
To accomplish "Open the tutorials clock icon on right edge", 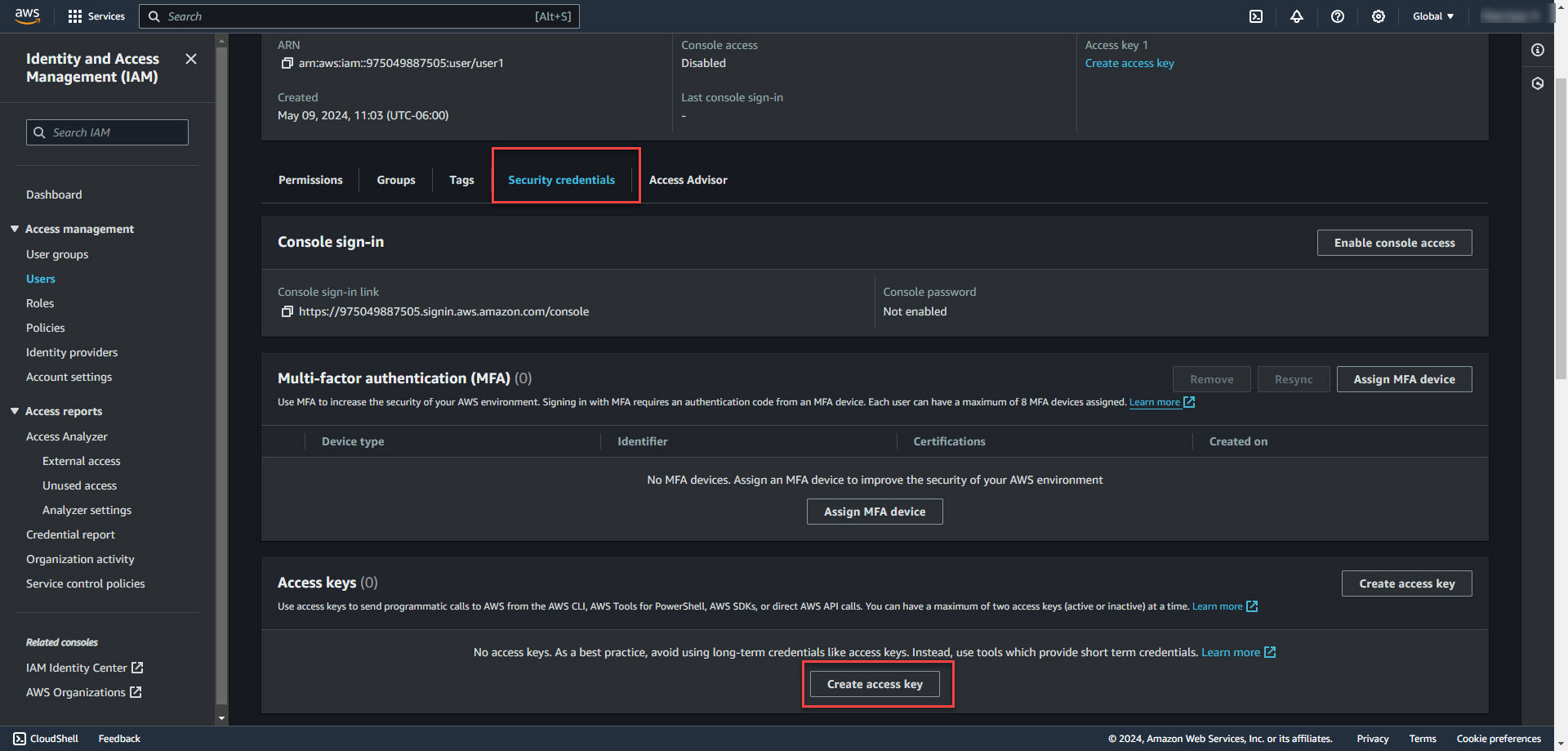I will pos(1538,83).
